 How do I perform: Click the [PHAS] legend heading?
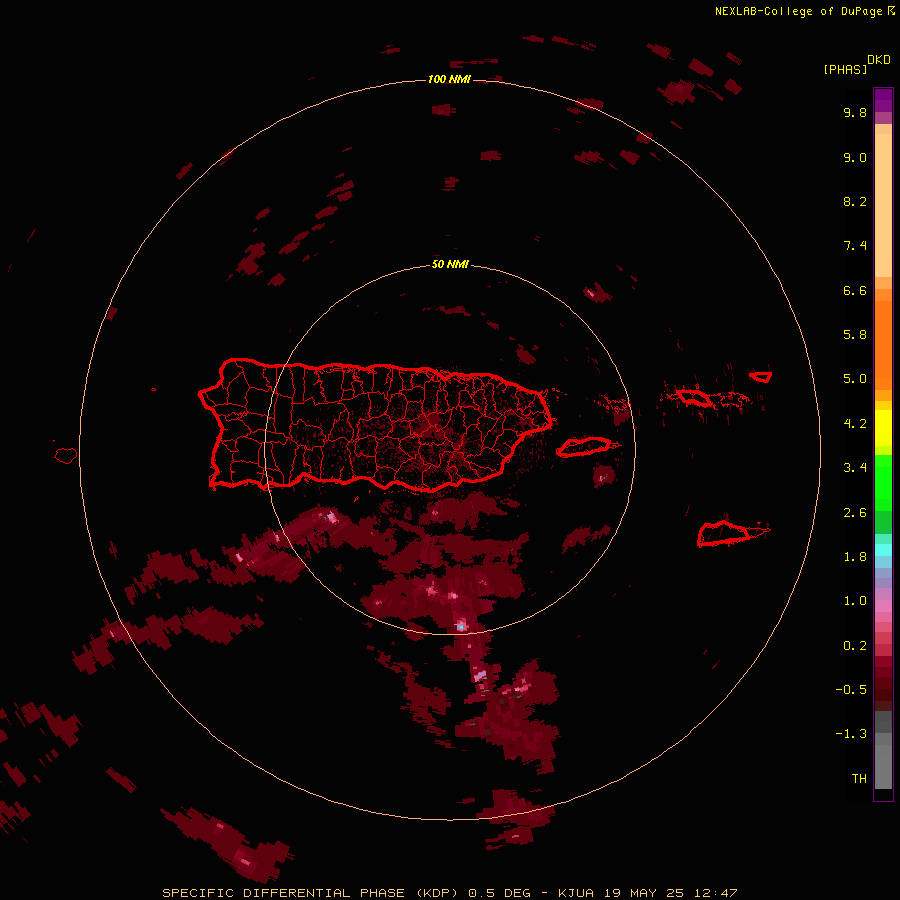(845, 69)
